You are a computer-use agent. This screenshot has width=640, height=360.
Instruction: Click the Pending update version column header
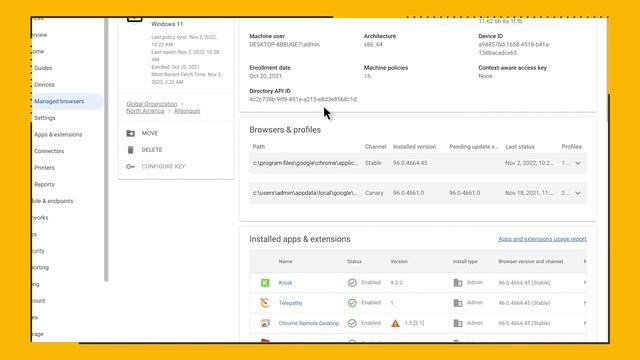(474, 147)
